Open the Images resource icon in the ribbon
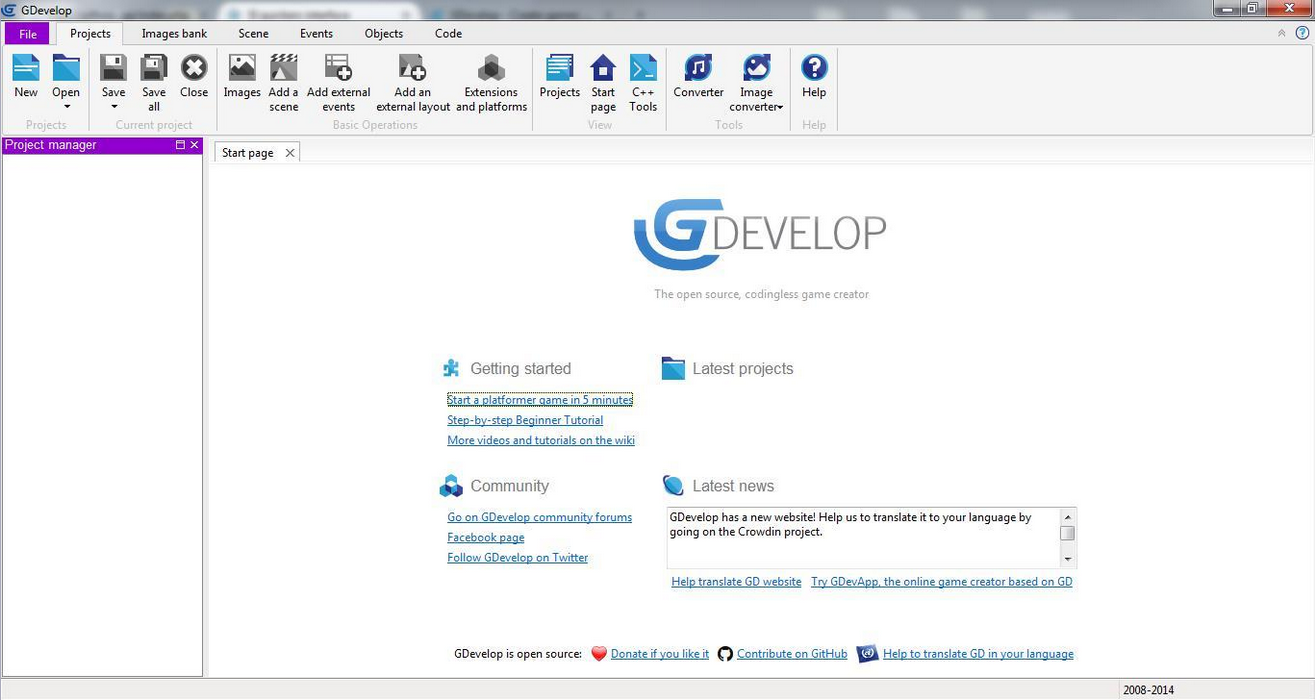The height and width of the screenshot is (700, 1315). pos(242,68)
